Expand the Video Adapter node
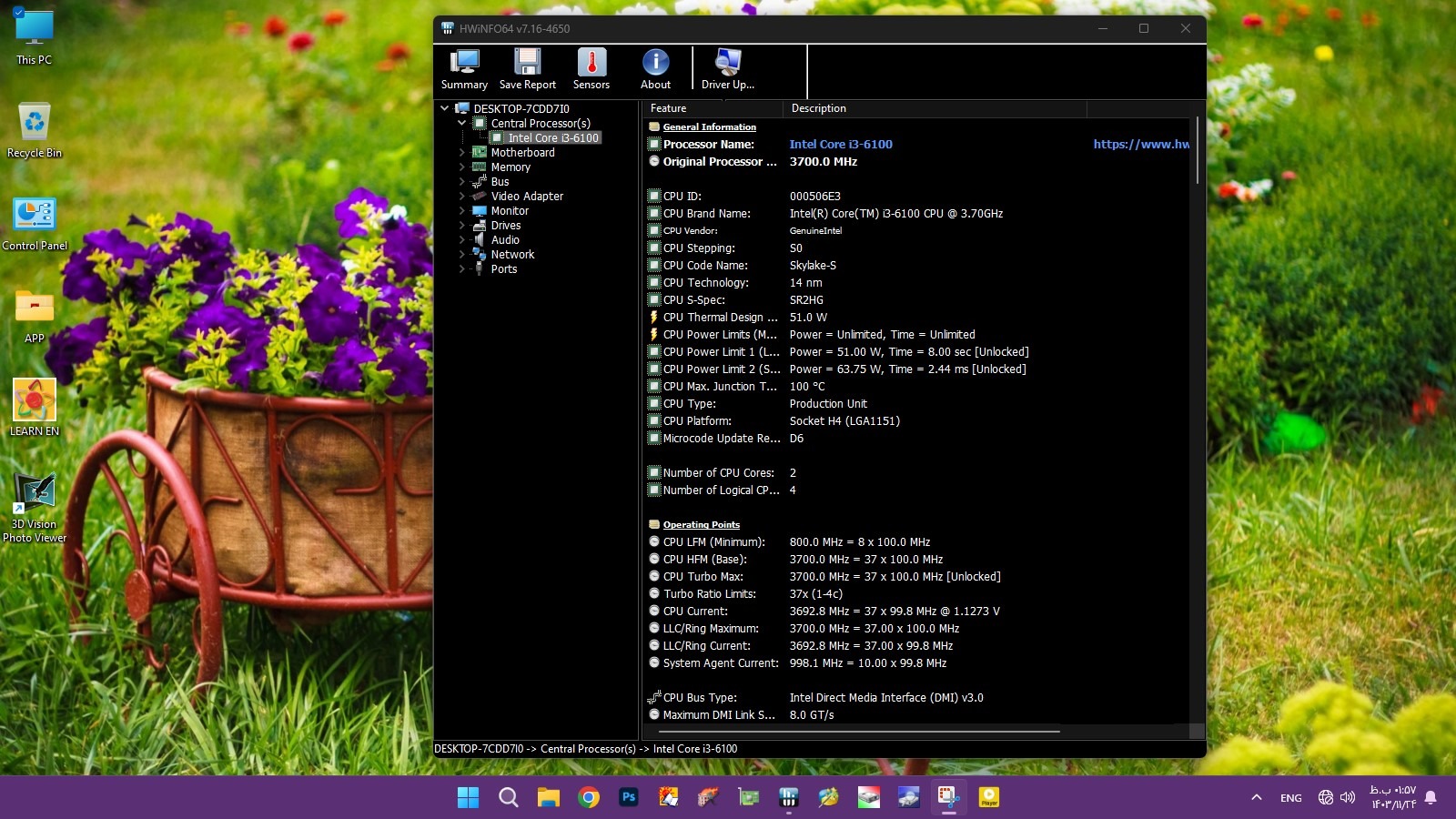Screen dimensions: 1456x819 [462, 197]
